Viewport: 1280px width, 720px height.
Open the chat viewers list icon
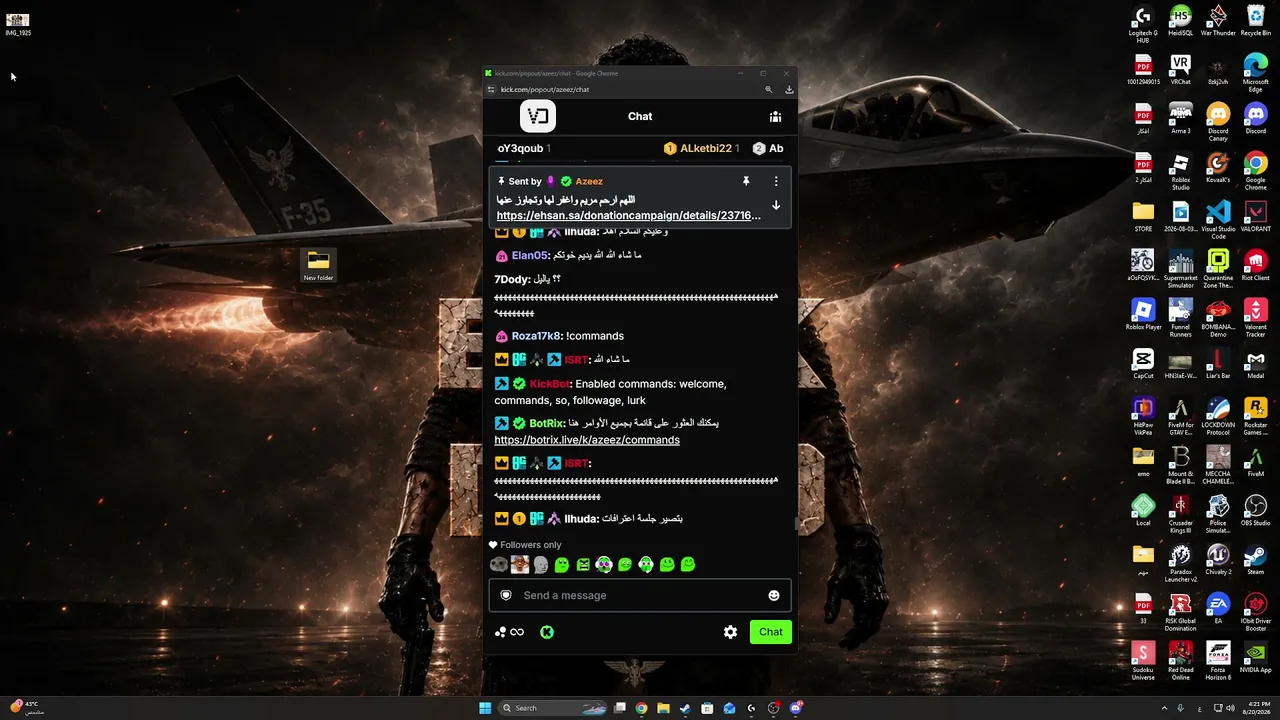[x=775, y=117]
